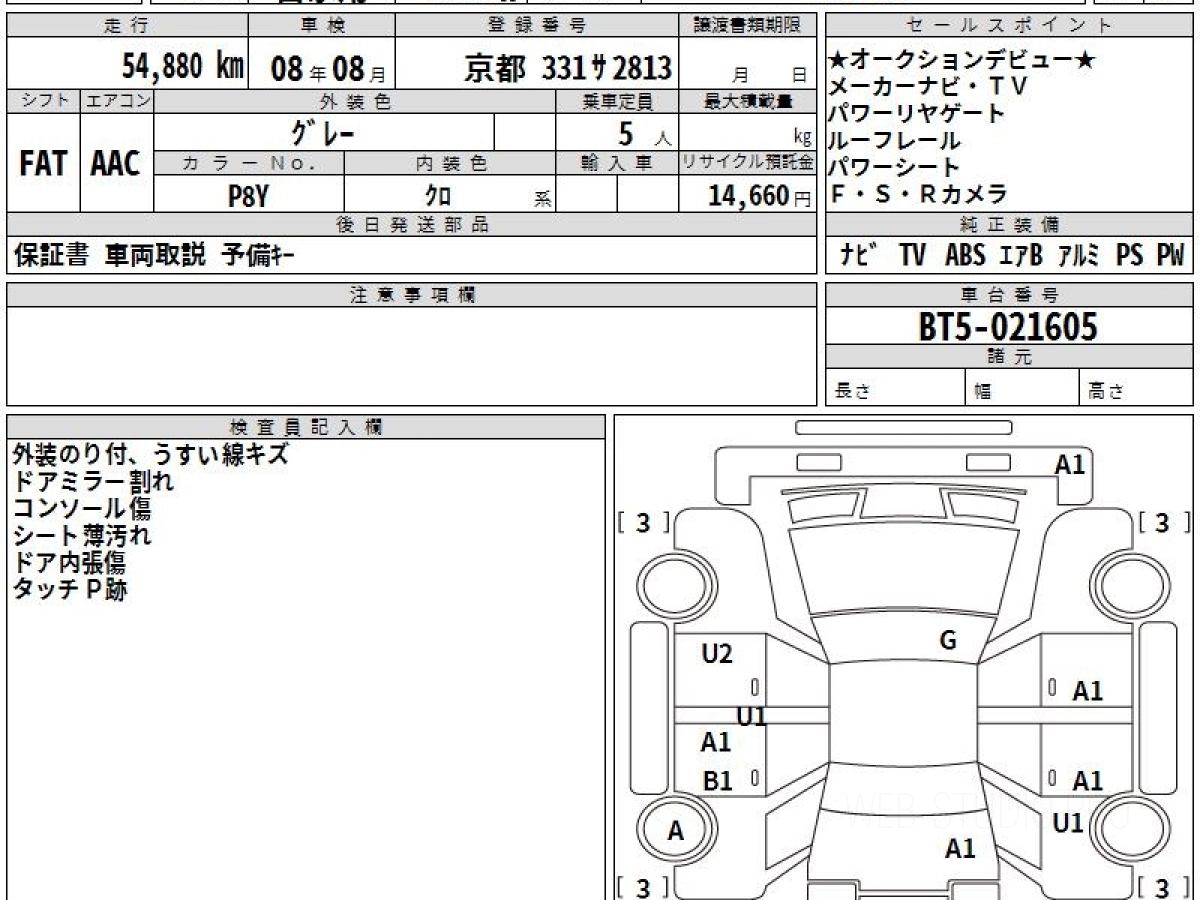Select the PW equipment entry
1200x900 pixels.
(x=1171, y=256)
